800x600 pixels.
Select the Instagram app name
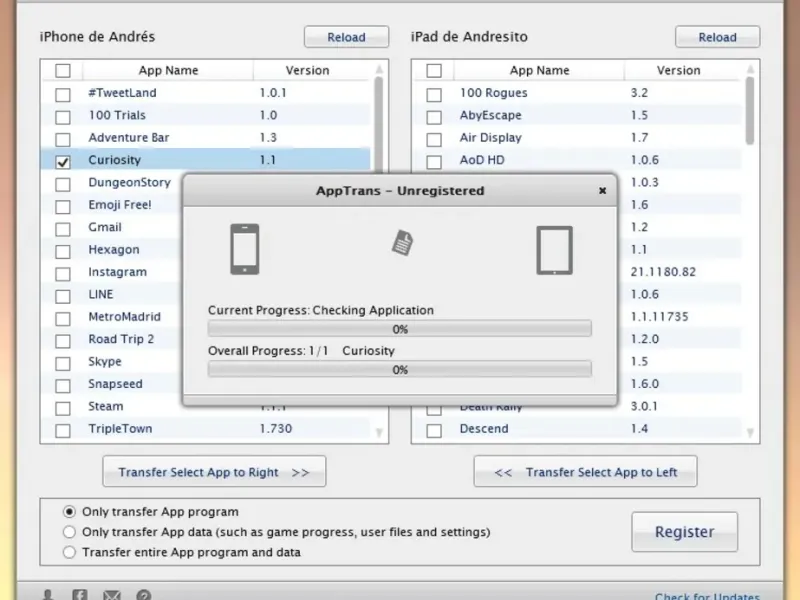click(117, 272)
